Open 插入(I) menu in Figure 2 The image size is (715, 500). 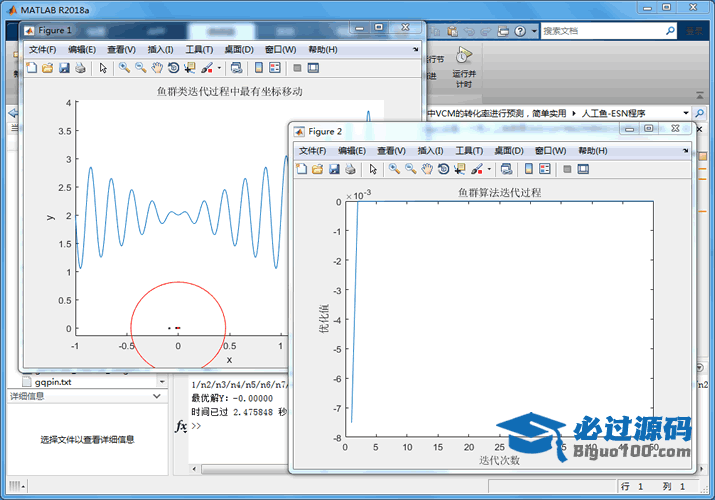pos(431,150)
